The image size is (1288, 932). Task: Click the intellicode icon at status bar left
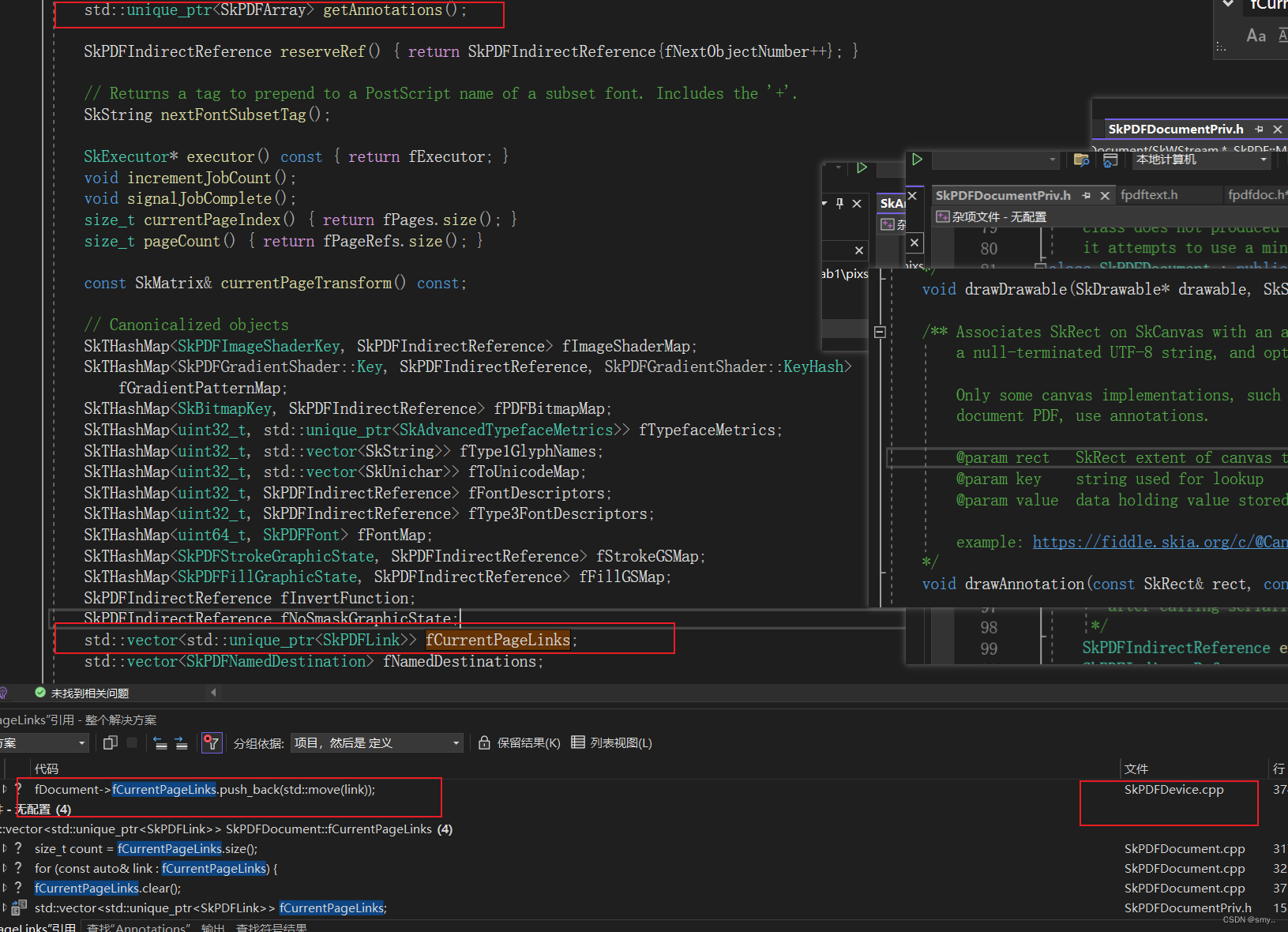(3, 693)
